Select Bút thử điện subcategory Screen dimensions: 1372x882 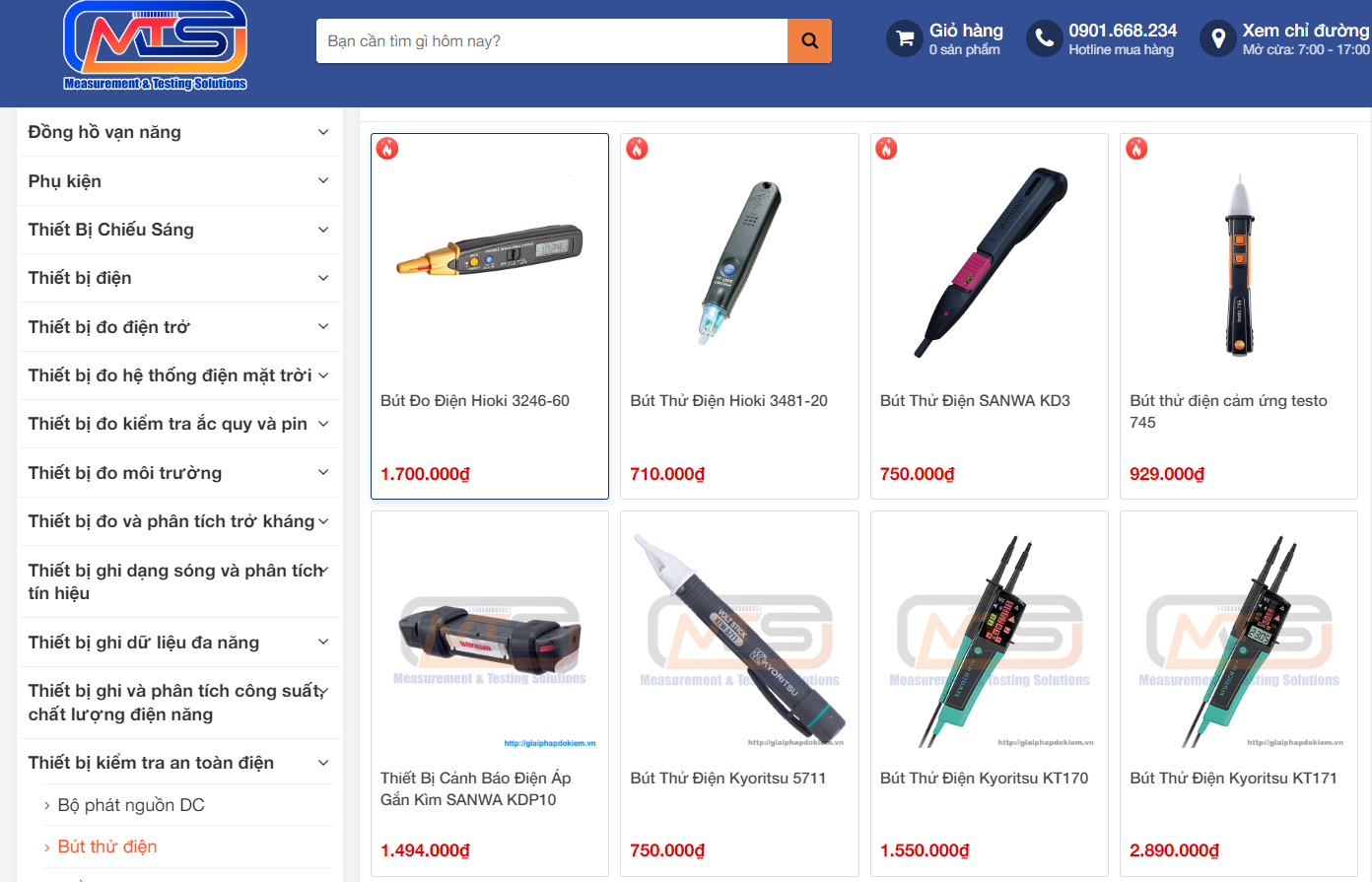click(107, 847)
